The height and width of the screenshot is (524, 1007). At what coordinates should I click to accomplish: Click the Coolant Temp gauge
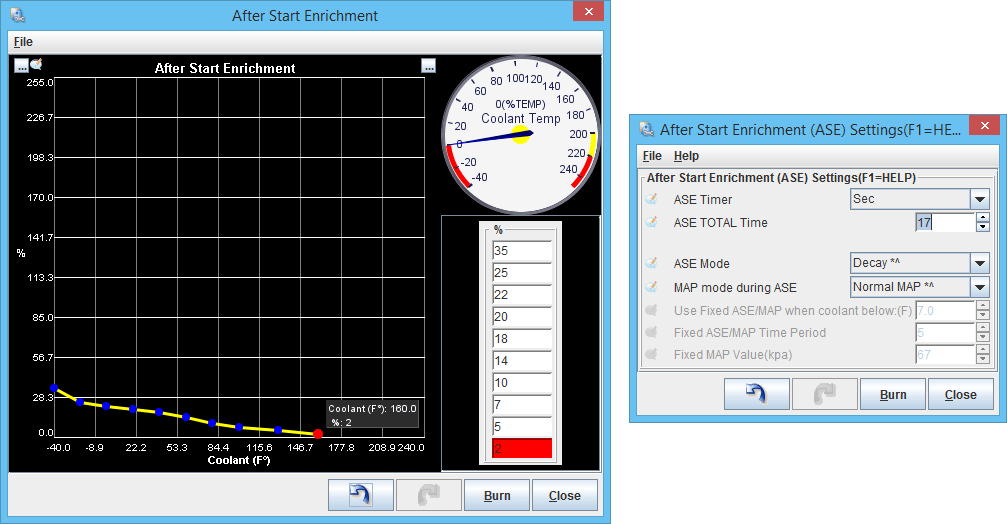pos(521,135)
